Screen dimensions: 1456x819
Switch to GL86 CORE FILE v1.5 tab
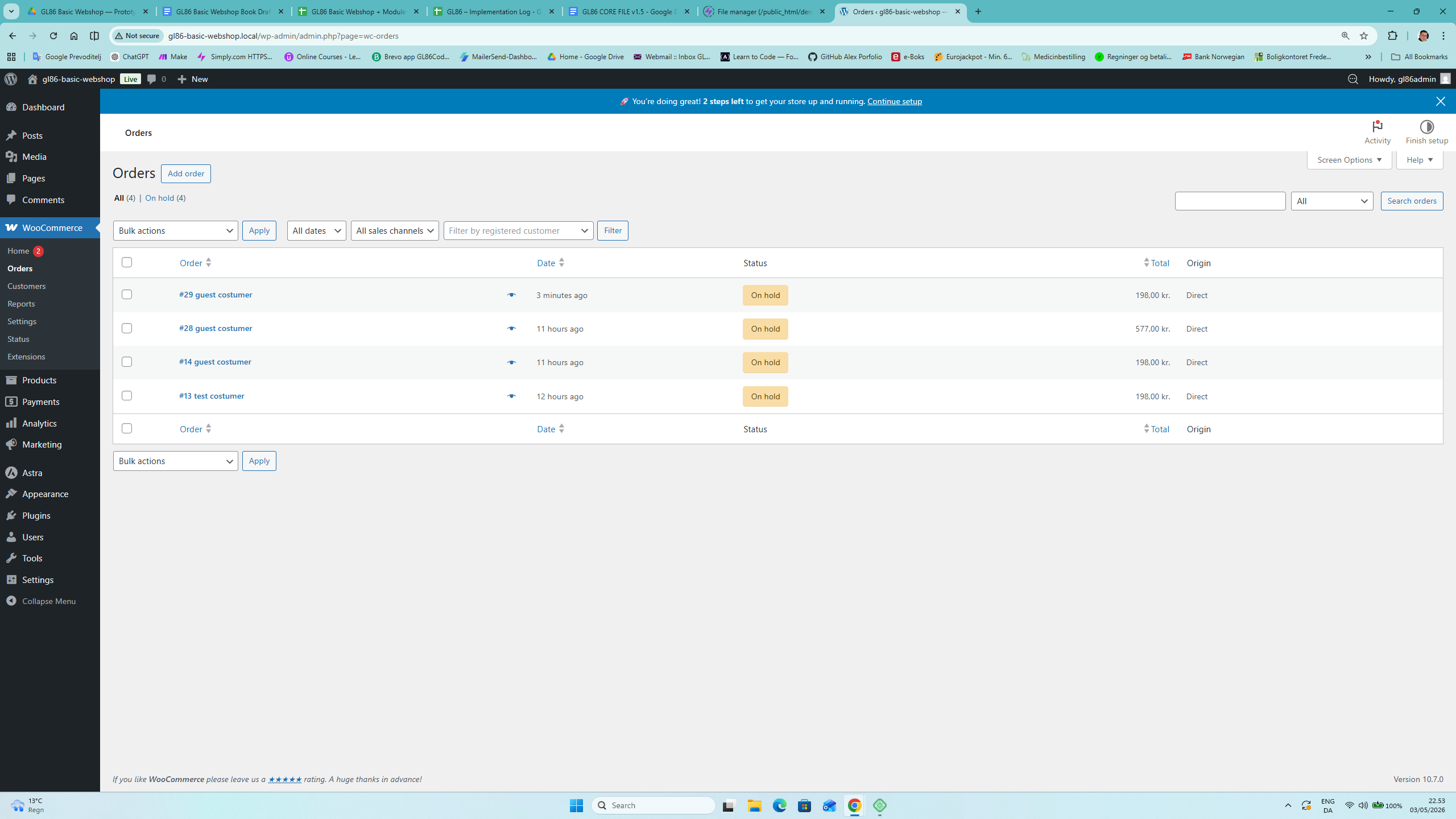click(x=628, y=11)
